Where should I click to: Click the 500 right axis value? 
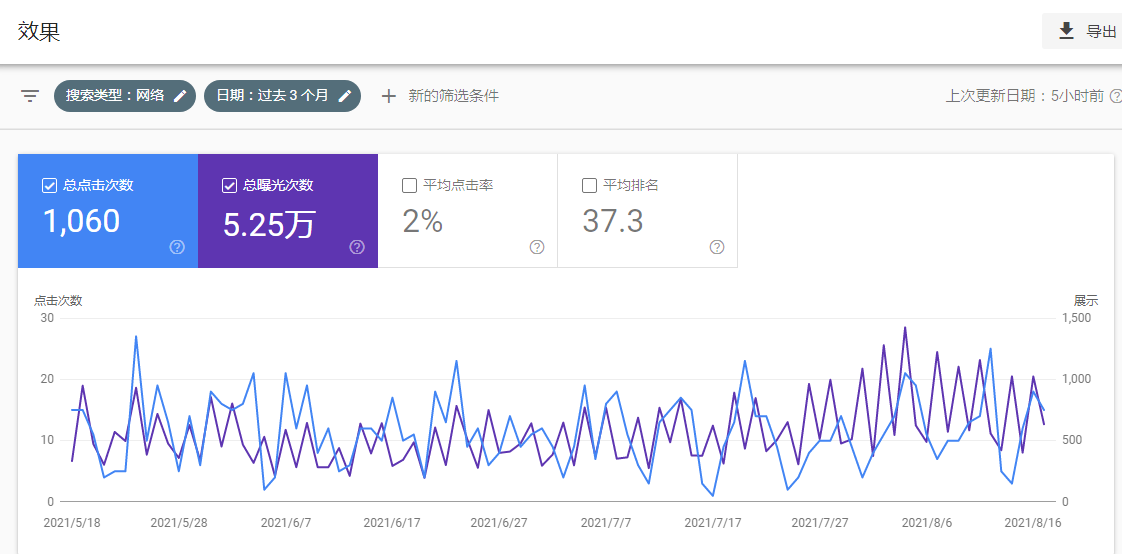point(1072,439)
